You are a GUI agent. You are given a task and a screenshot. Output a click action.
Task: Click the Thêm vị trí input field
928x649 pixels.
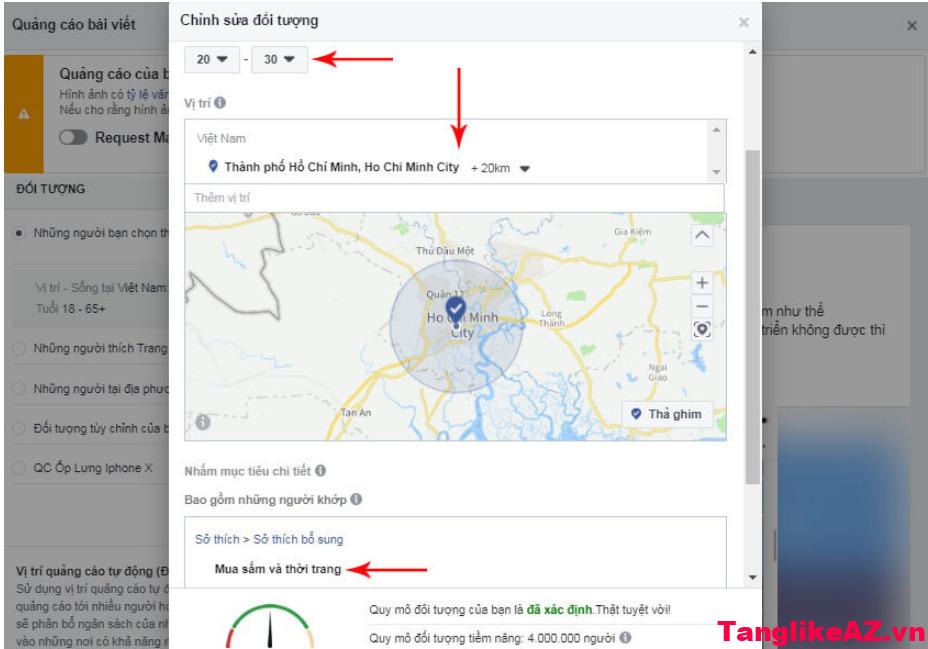pos(454,198)
